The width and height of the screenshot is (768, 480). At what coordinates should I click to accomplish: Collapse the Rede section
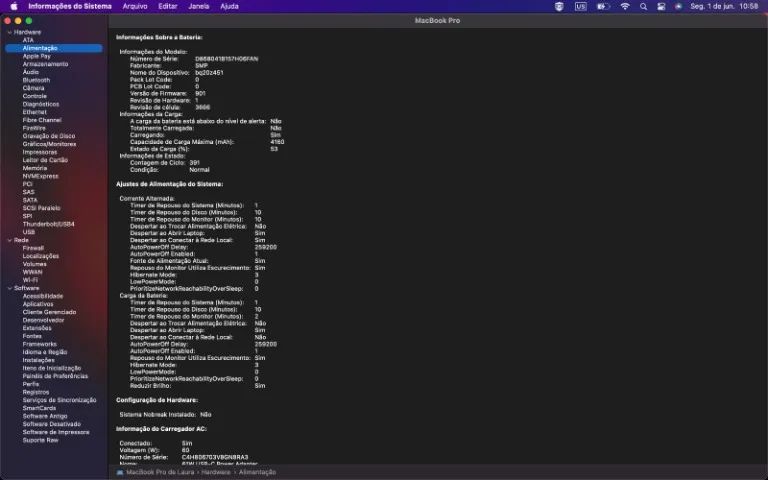pos(9,240)
